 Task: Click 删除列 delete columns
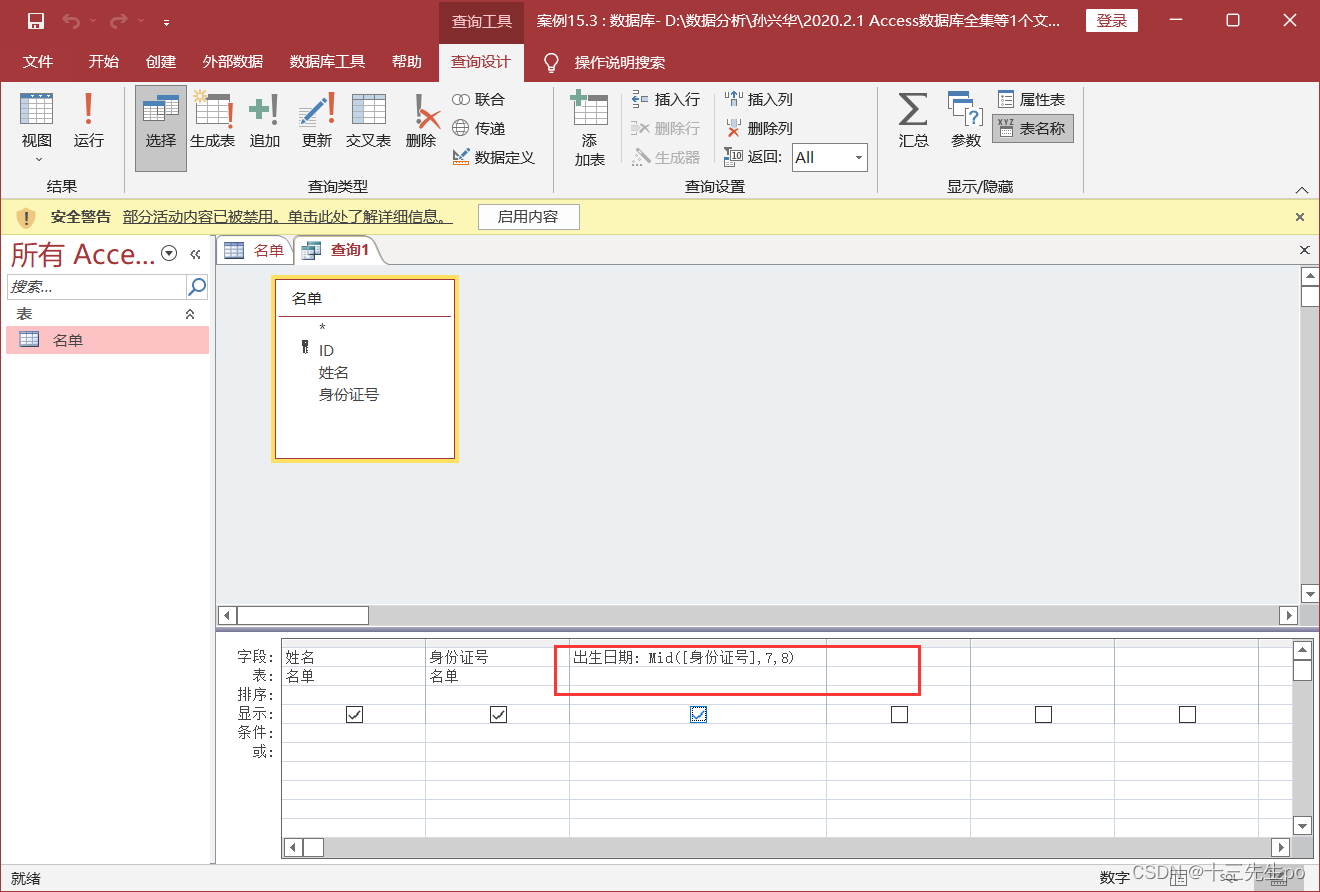point(759,128)
